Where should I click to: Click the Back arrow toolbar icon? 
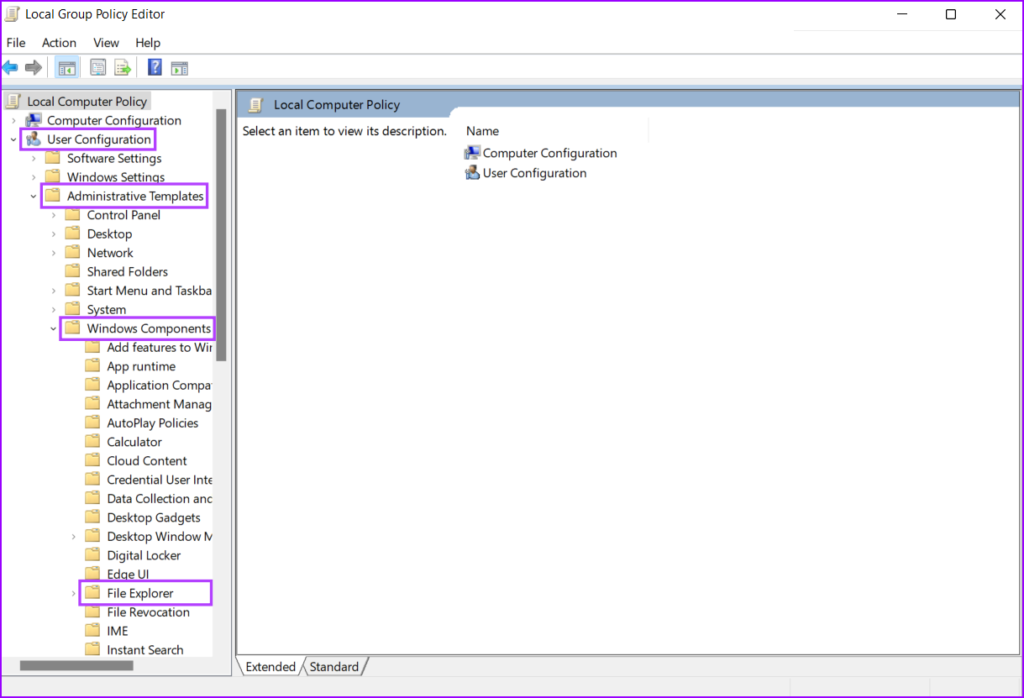10,67
